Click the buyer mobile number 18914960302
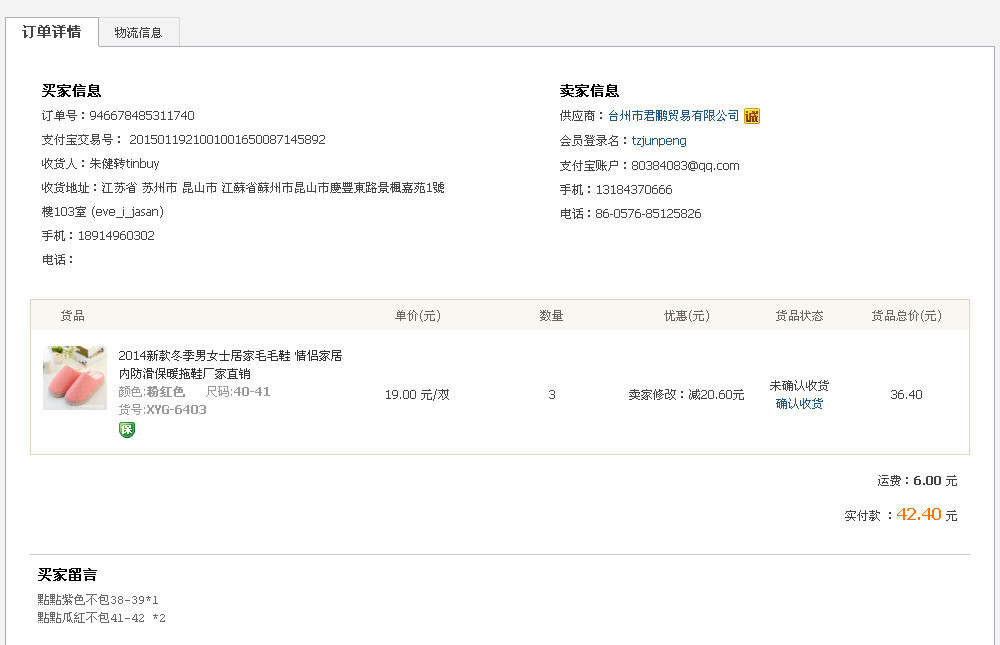 116,236
